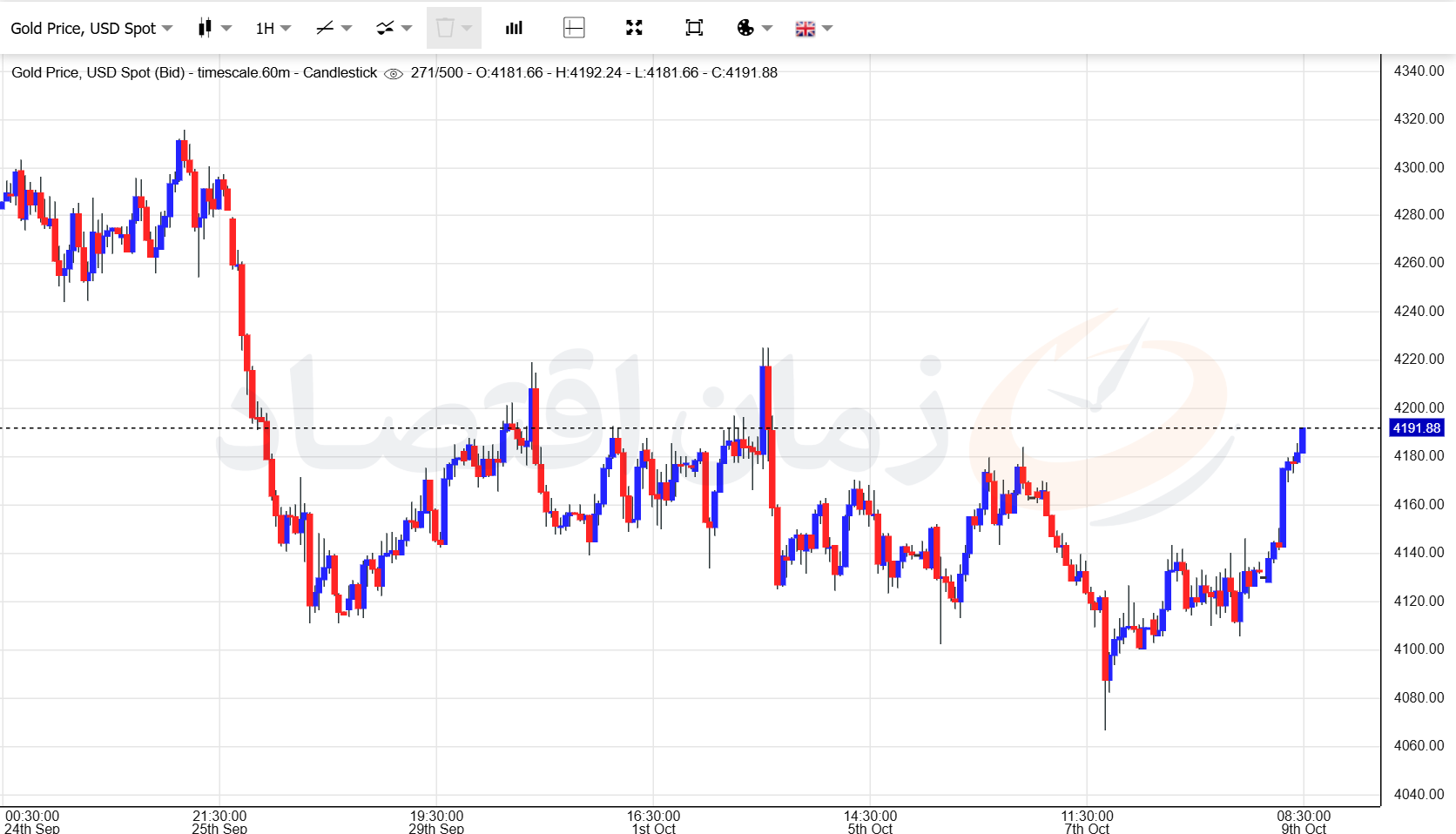Click the 24th Sep time axis label

point(32,828)
